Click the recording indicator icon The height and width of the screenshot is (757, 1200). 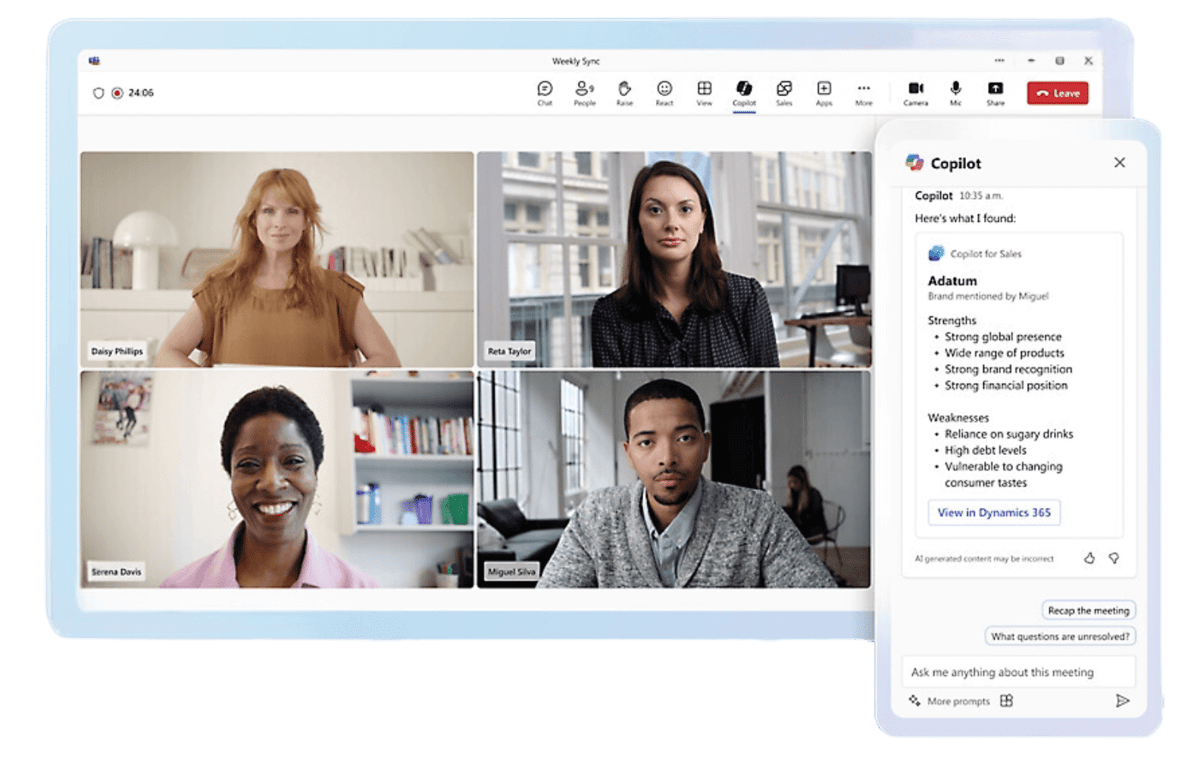coord(117,93)
